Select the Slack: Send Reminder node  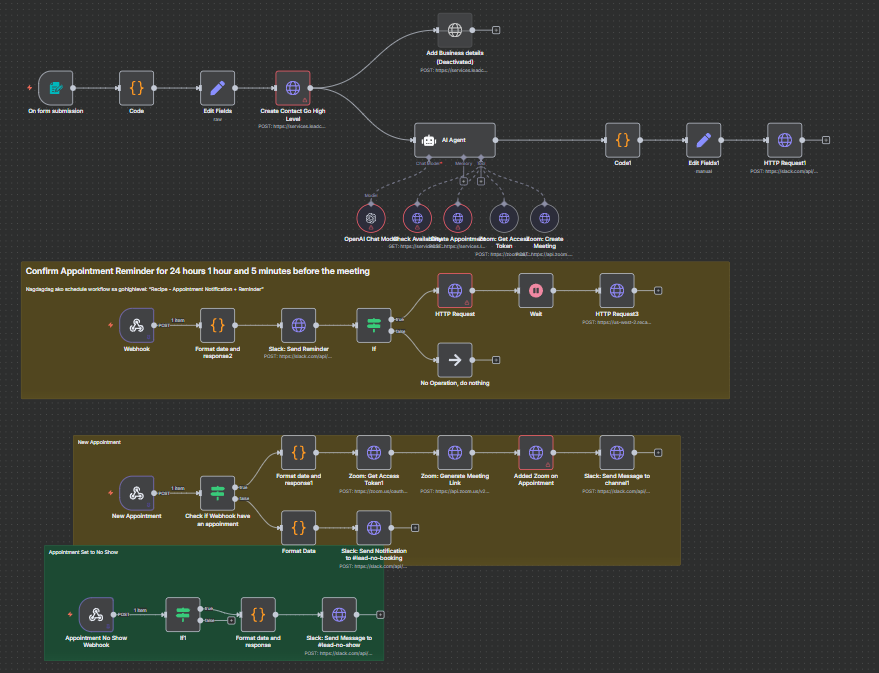[298, 325]
